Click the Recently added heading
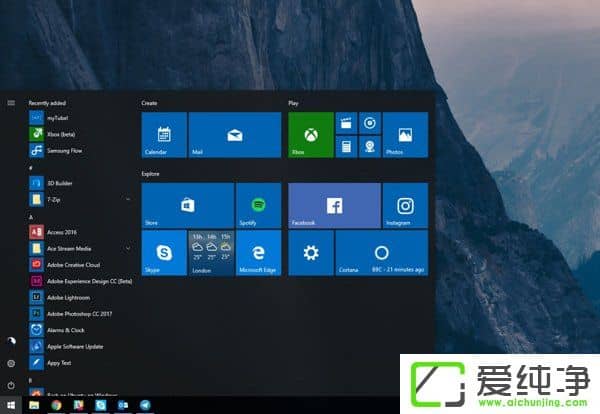This screenshot has width=600, height=414. pos(47,103)
